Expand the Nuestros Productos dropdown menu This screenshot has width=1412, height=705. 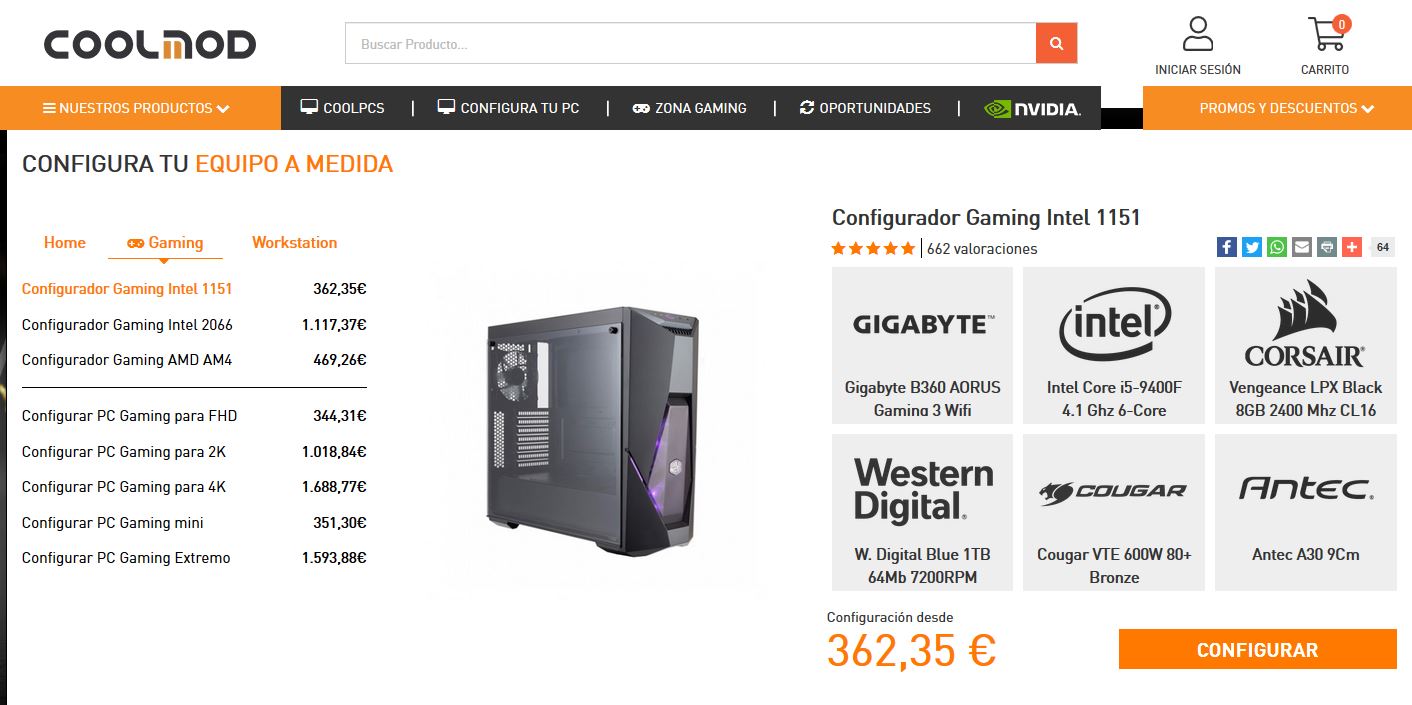137,108
